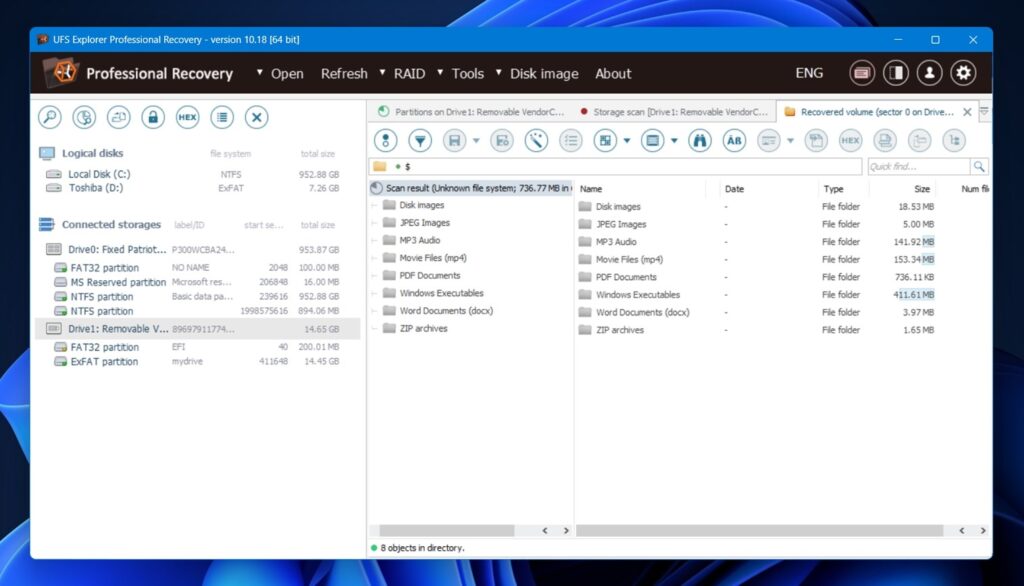The image size is (1024, 586).
Task: Click in the Quick find field
Action: (x=918, y=167)
